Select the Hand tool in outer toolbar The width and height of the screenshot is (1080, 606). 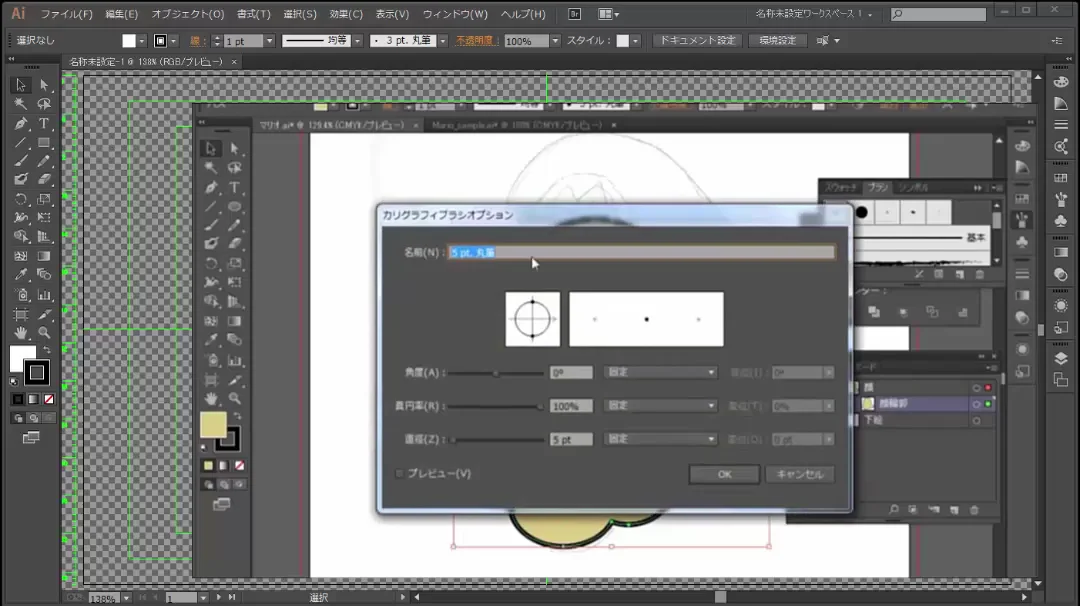(21, 333)
